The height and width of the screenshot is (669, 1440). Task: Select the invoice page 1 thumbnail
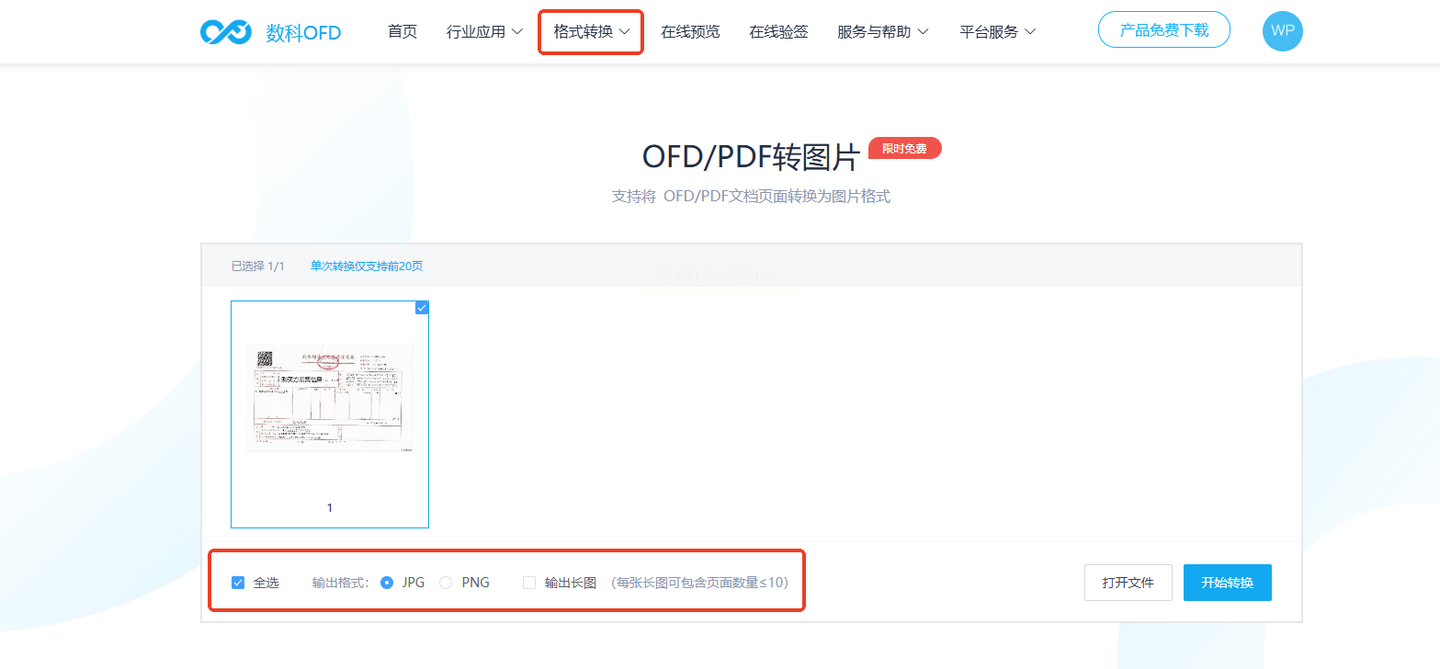[x=330, y=414]
